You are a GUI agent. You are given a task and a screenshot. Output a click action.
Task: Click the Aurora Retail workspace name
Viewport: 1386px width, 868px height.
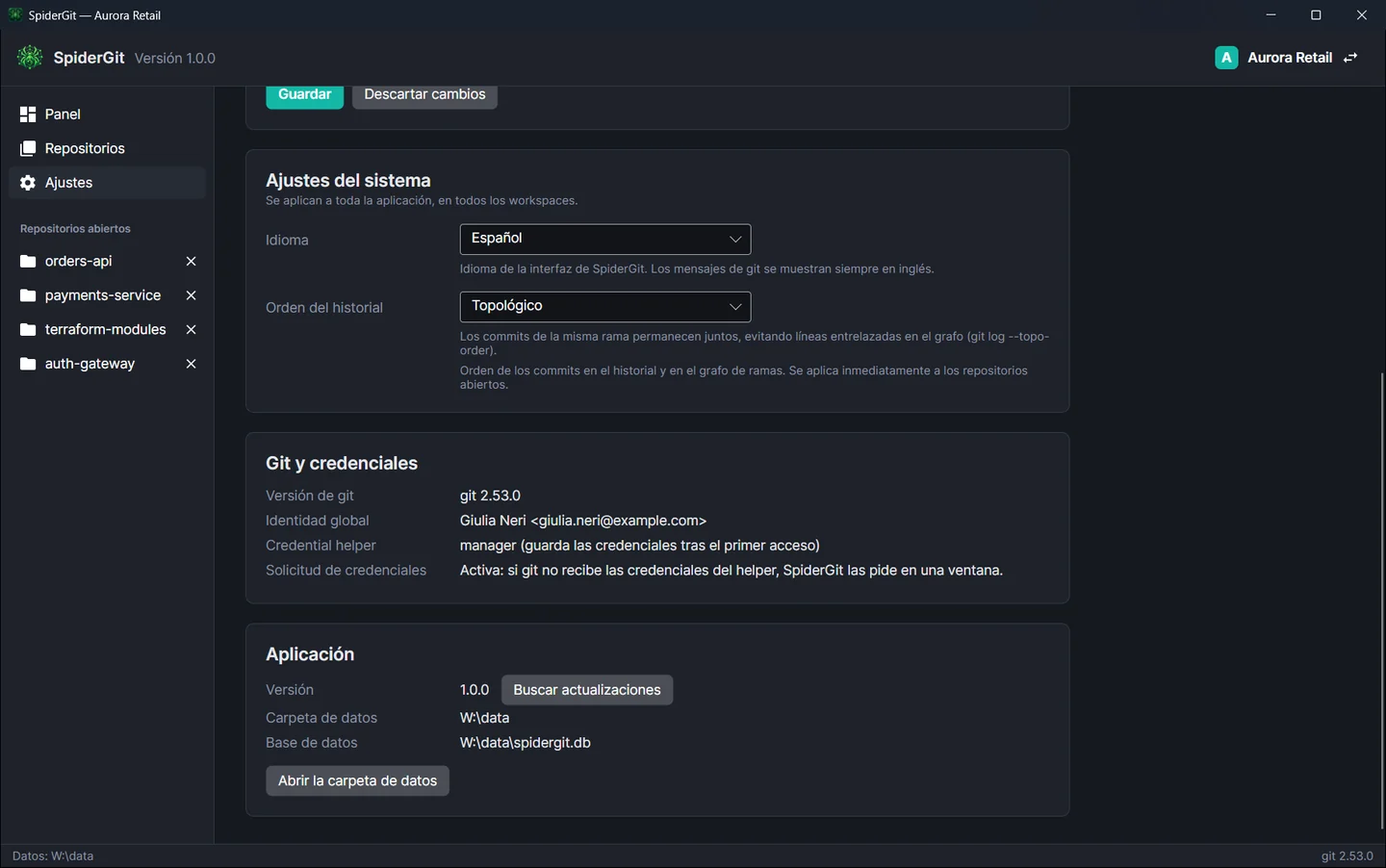click(x=1290, y=58)
